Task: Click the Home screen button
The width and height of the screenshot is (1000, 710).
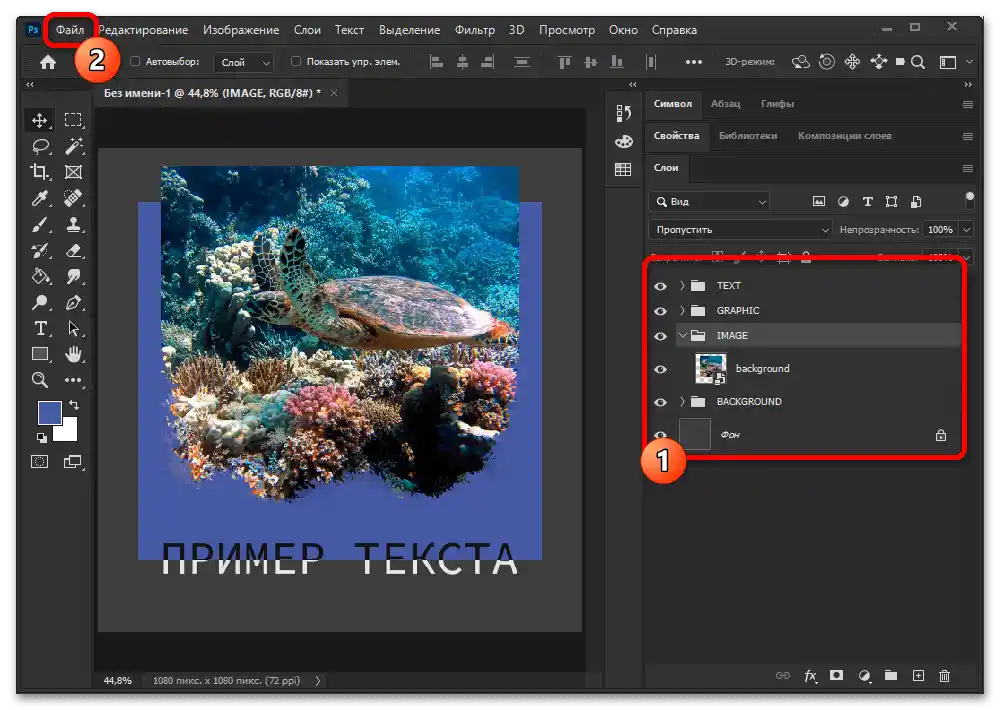Action: [48, 62]
